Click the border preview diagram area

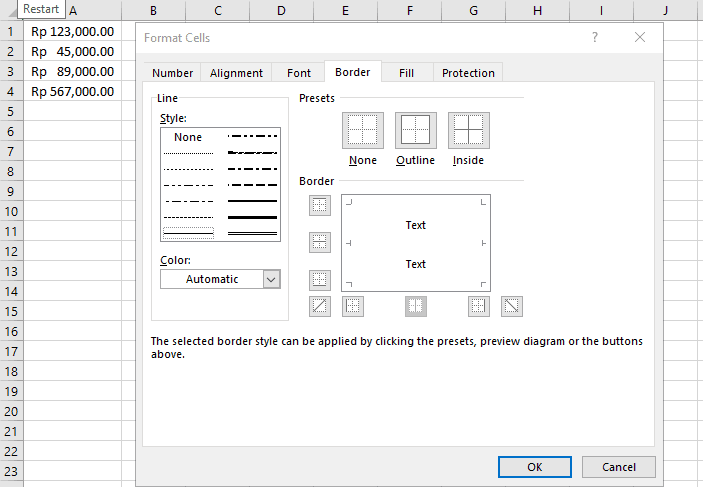point(416,243)
